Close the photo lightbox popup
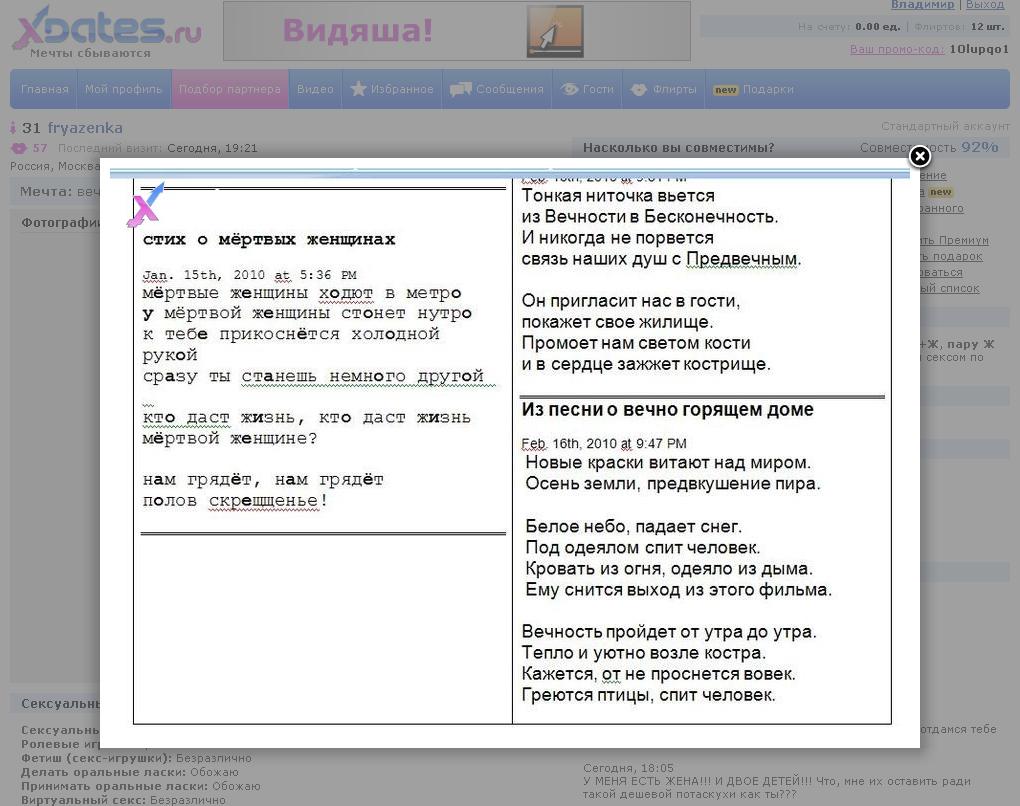This screenshot has height=806, width=1020. pyautogui.click(x=919, y=156)
